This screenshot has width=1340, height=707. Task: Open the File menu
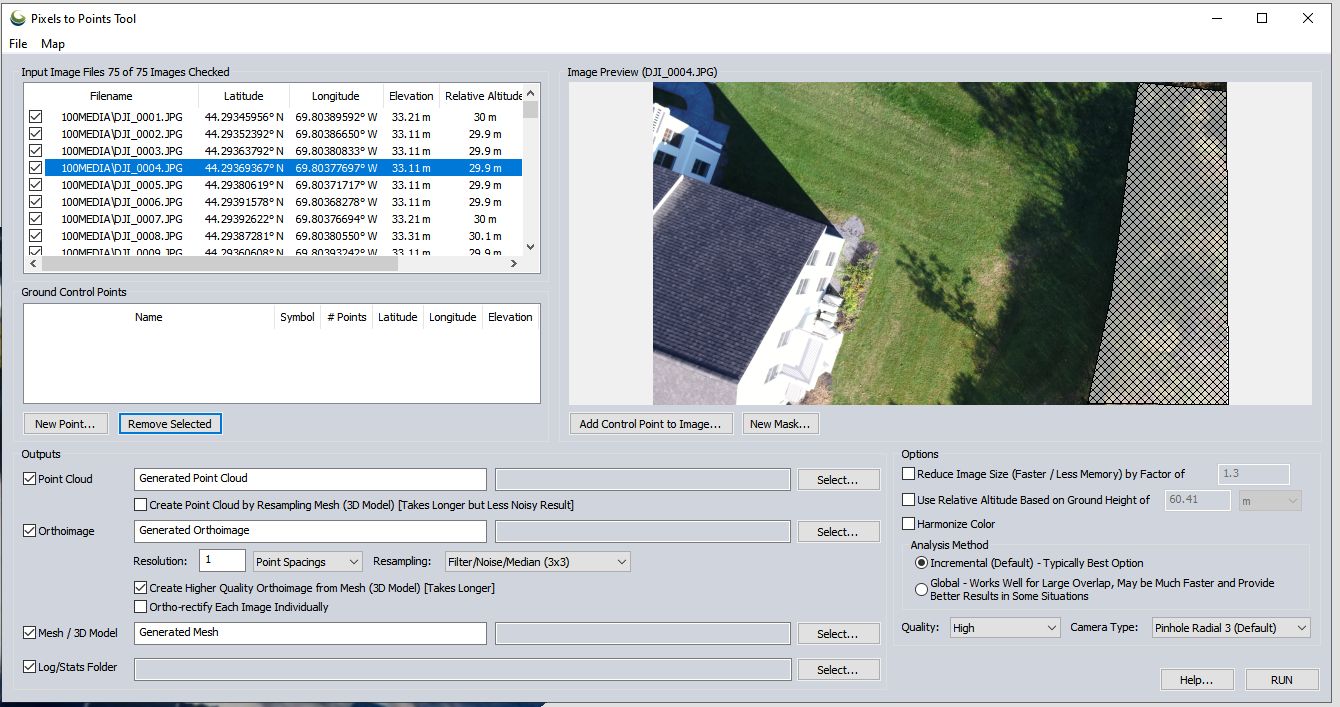(x=18, y=44)
